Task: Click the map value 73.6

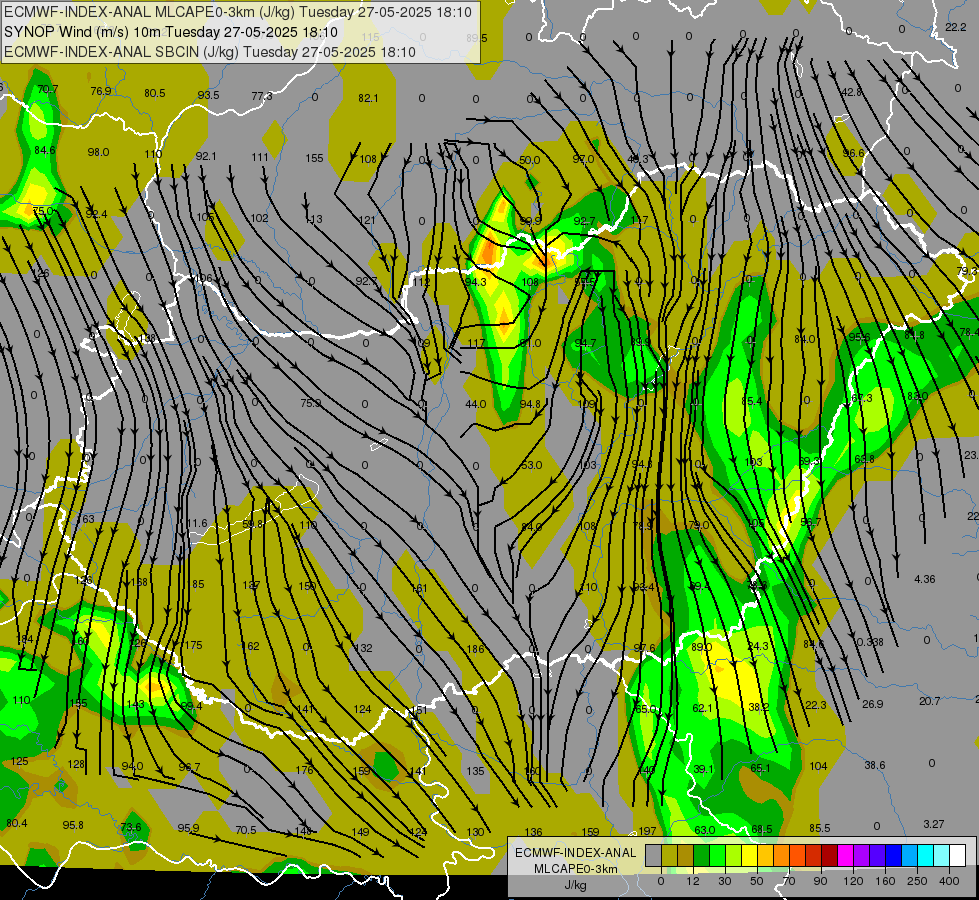Action: click(x=131, y=827)
